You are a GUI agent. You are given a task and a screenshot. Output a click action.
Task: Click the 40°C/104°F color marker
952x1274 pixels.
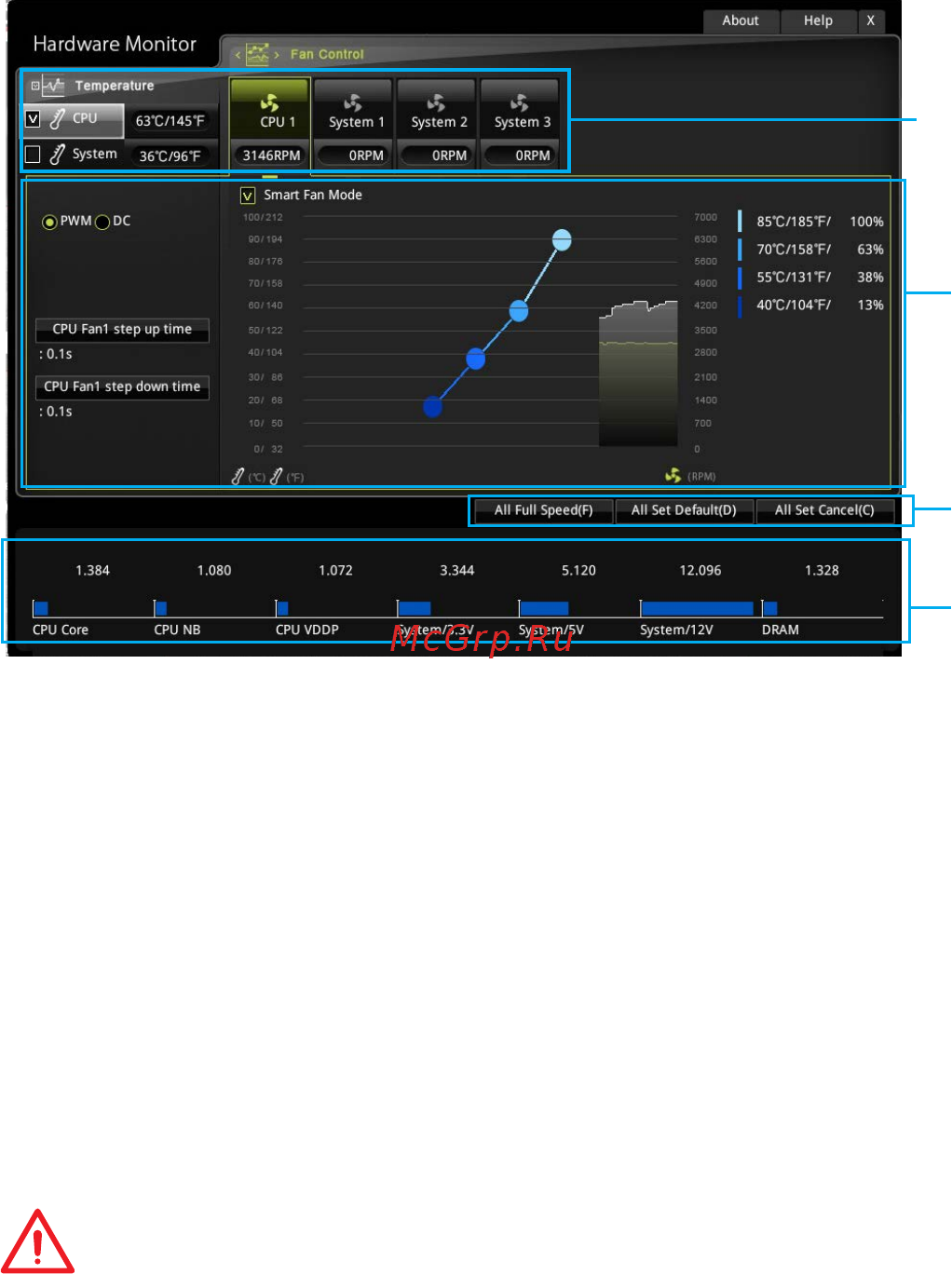(741, 305)
